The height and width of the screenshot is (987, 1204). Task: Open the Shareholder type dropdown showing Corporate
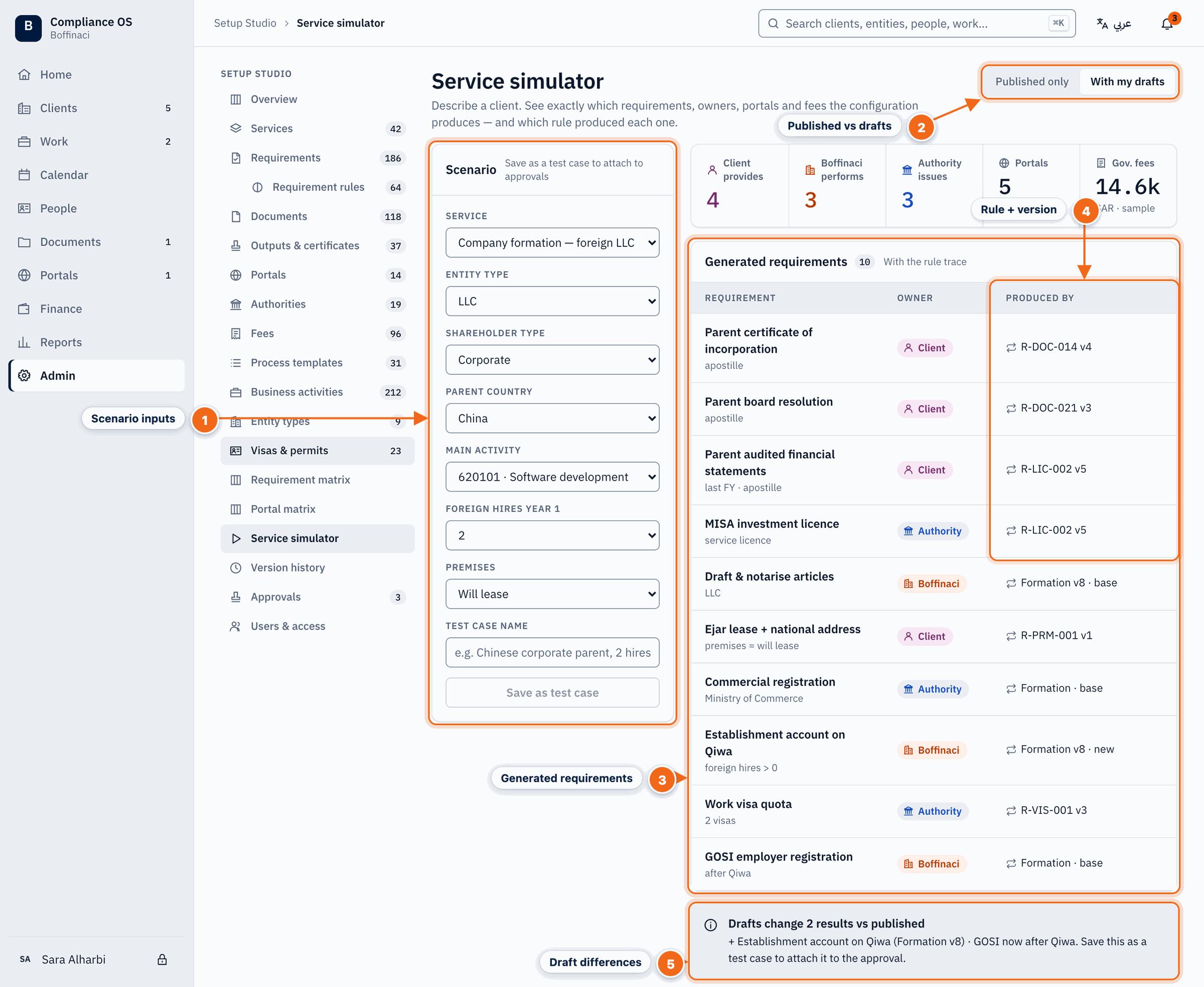[552, 360]
